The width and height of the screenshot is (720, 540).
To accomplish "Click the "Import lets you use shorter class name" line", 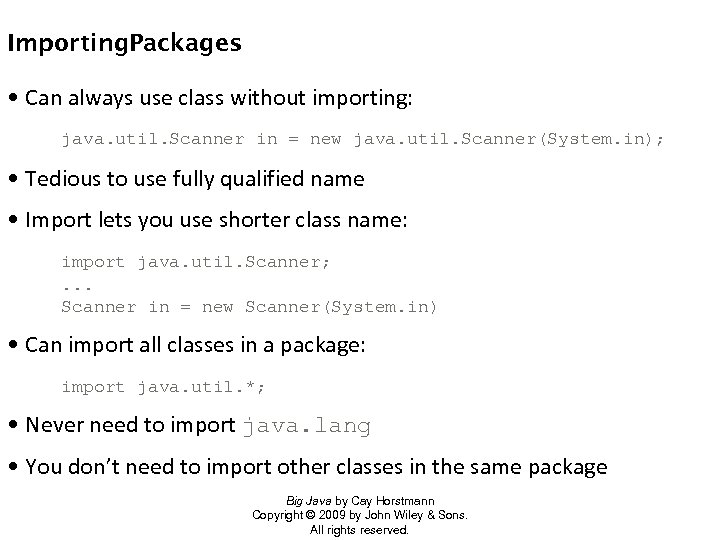I will 216,220.
